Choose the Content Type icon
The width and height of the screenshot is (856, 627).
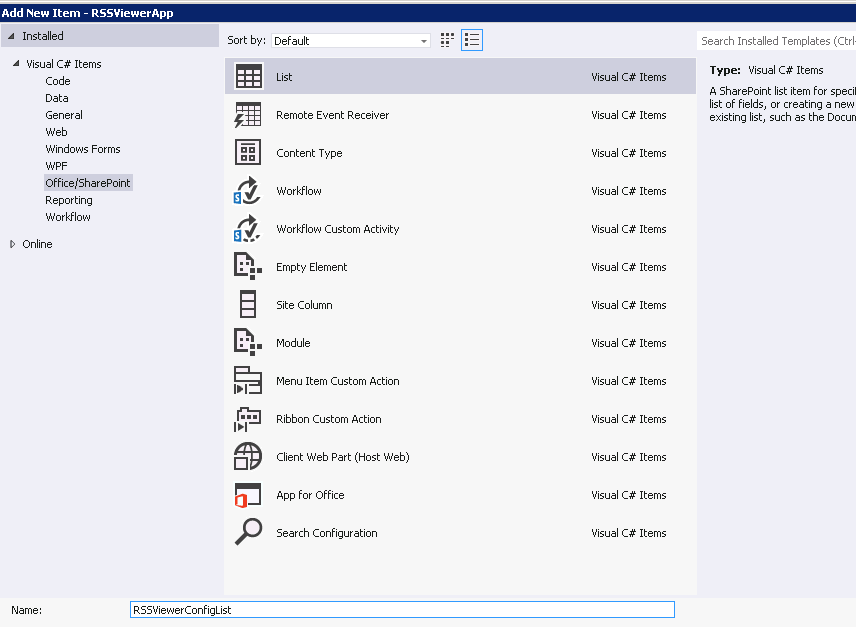pyautogui.click(x=248, y=152)
